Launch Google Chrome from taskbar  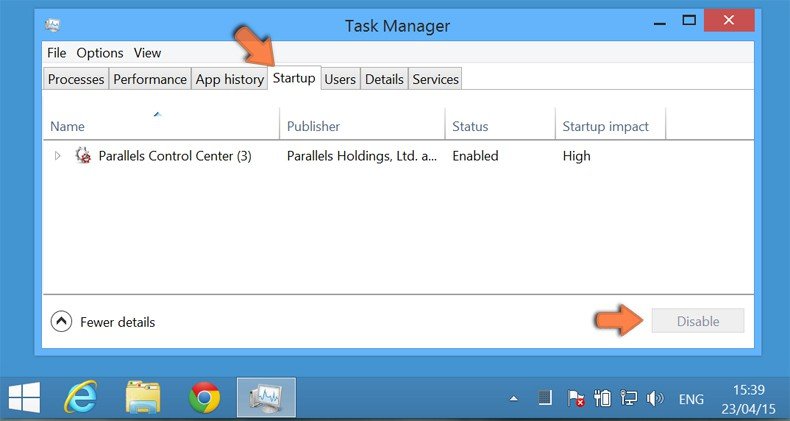tap(204, 398)
